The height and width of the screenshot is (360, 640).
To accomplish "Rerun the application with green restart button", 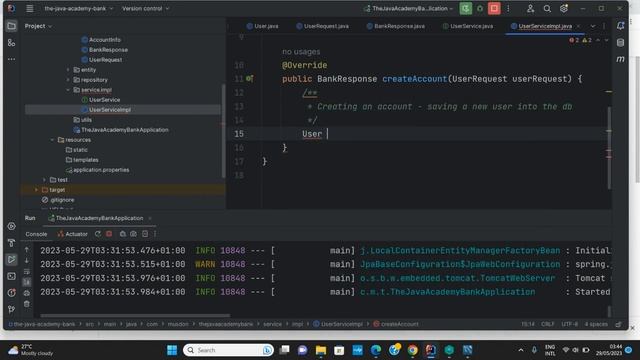I will 466,8.
